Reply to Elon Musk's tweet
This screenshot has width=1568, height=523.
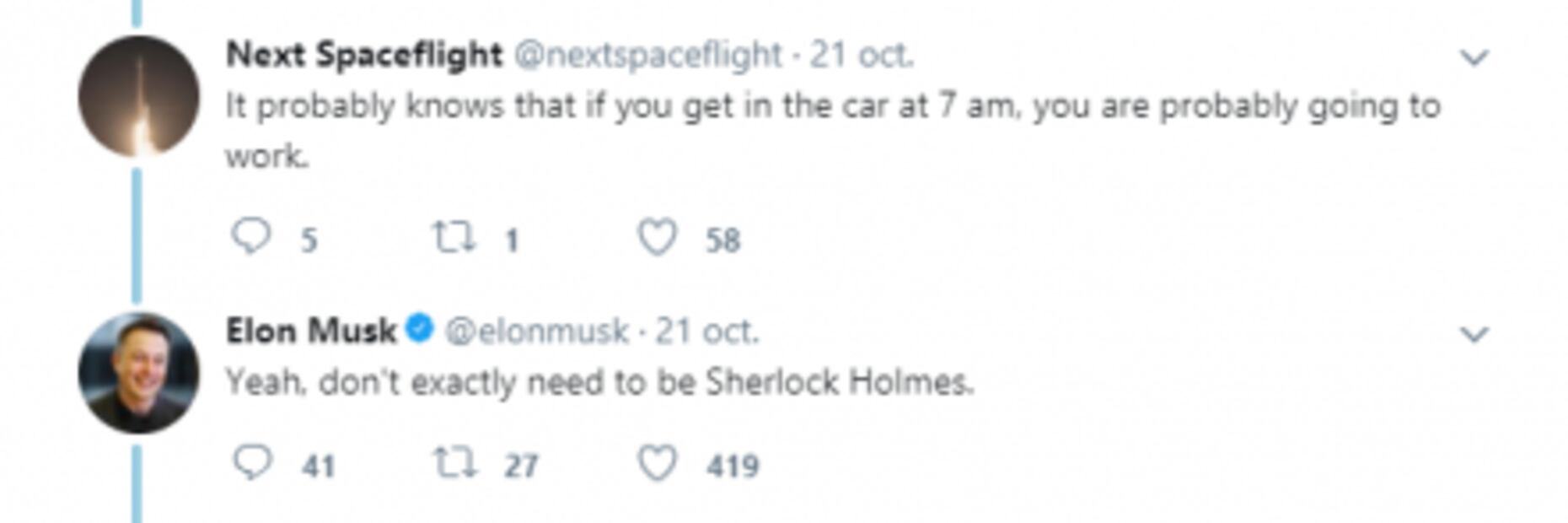click(x=251, y=462)
